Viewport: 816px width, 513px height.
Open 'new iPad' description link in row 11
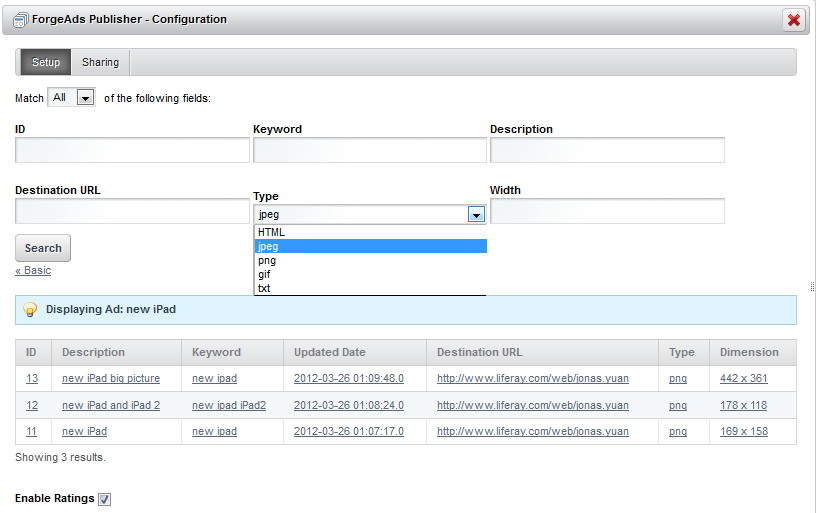(84, 431)
